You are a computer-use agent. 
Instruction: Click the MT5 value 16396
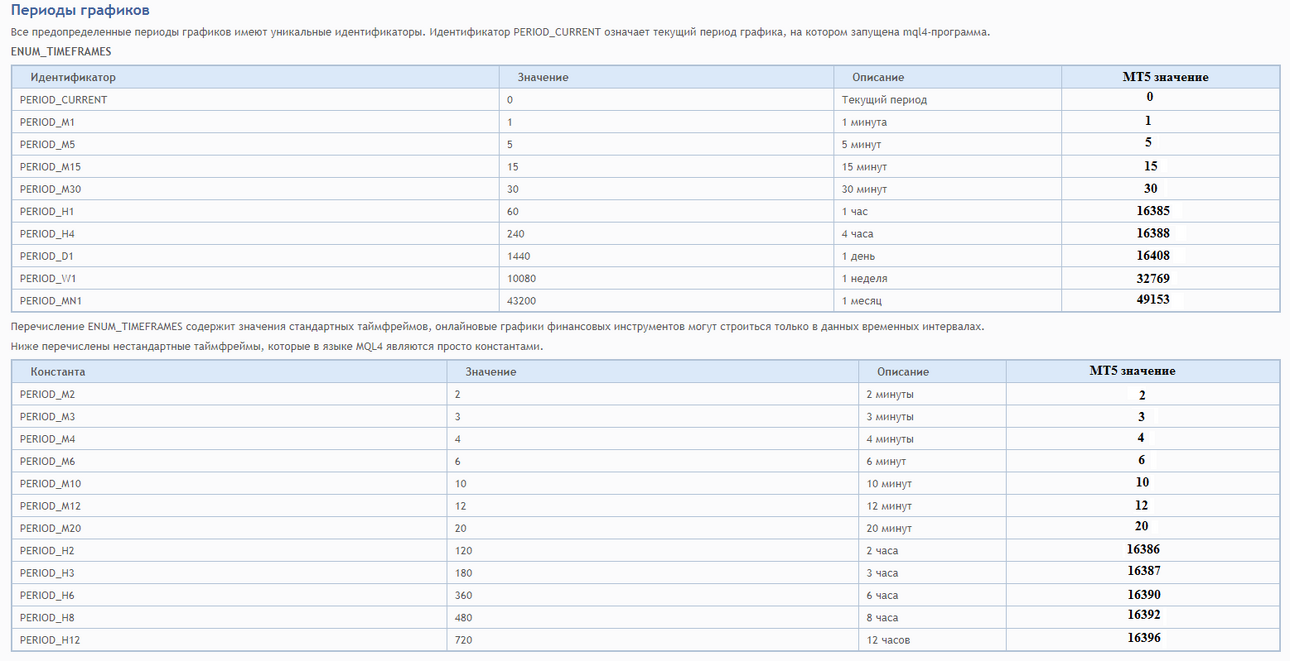point(1143,637)
